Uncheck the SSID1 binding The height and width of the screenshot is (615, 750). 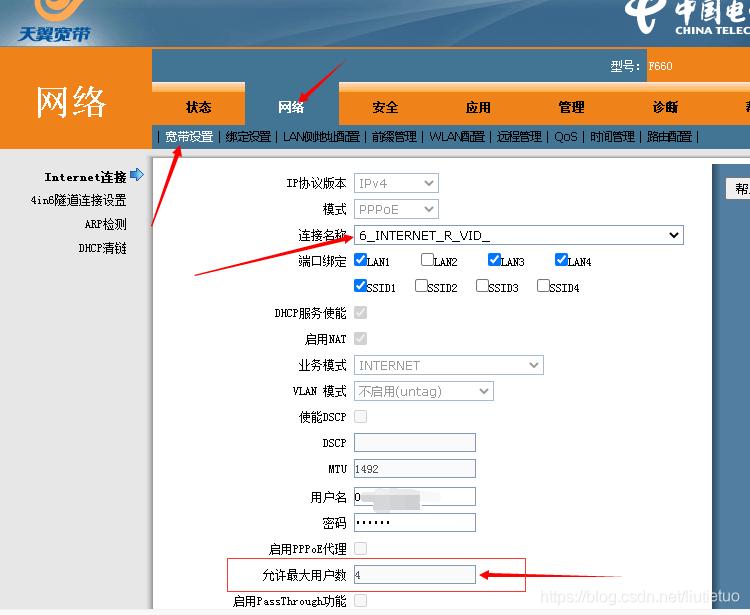click(360, 286)
